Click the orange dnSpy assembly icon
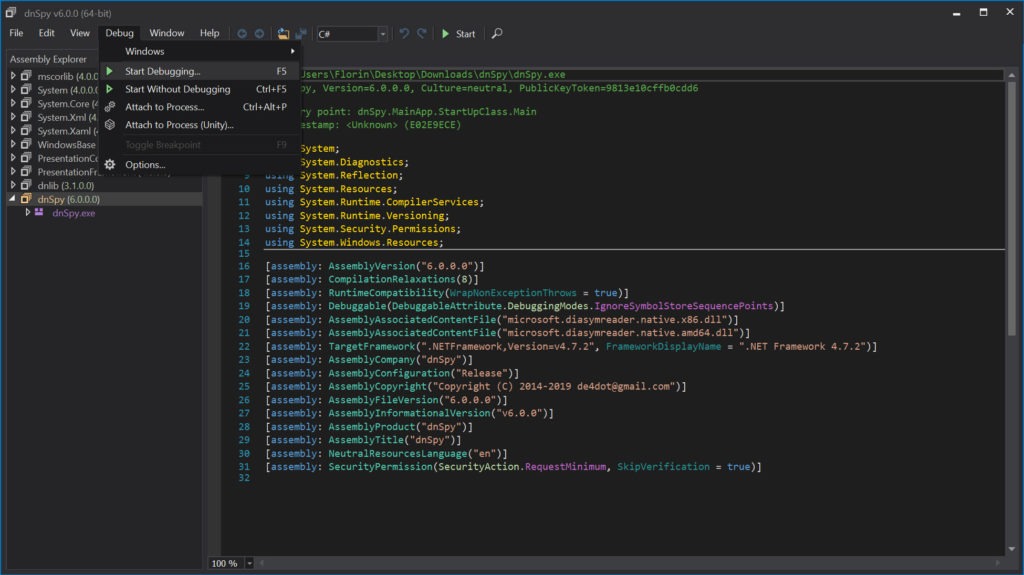 tap(26, 199)
